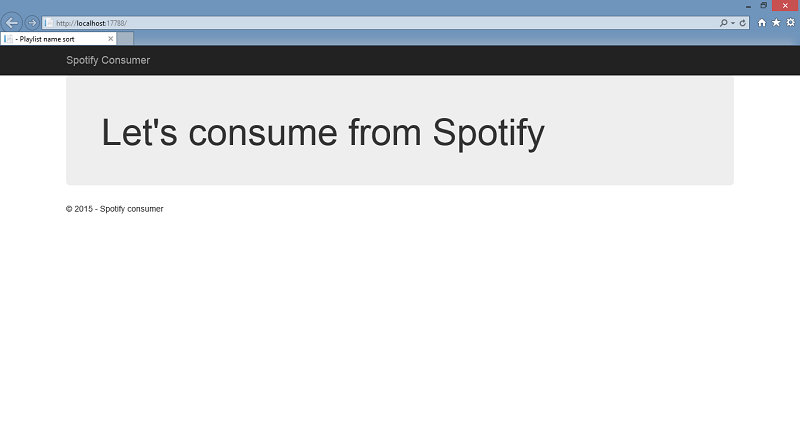Restore down the browser window

coord(764,6)
